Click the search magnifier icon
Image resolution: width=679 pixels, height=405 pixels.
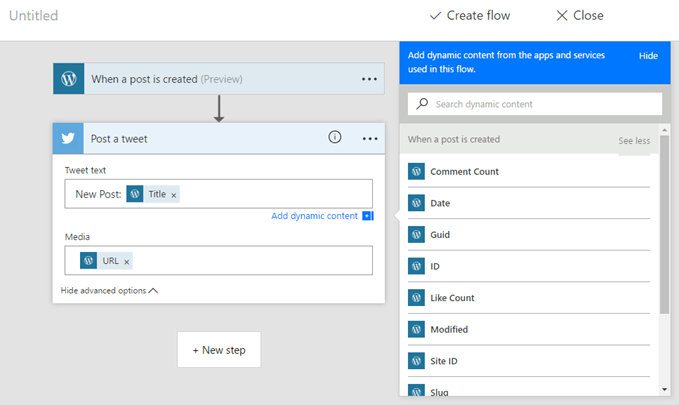click(x=423, y=104)
